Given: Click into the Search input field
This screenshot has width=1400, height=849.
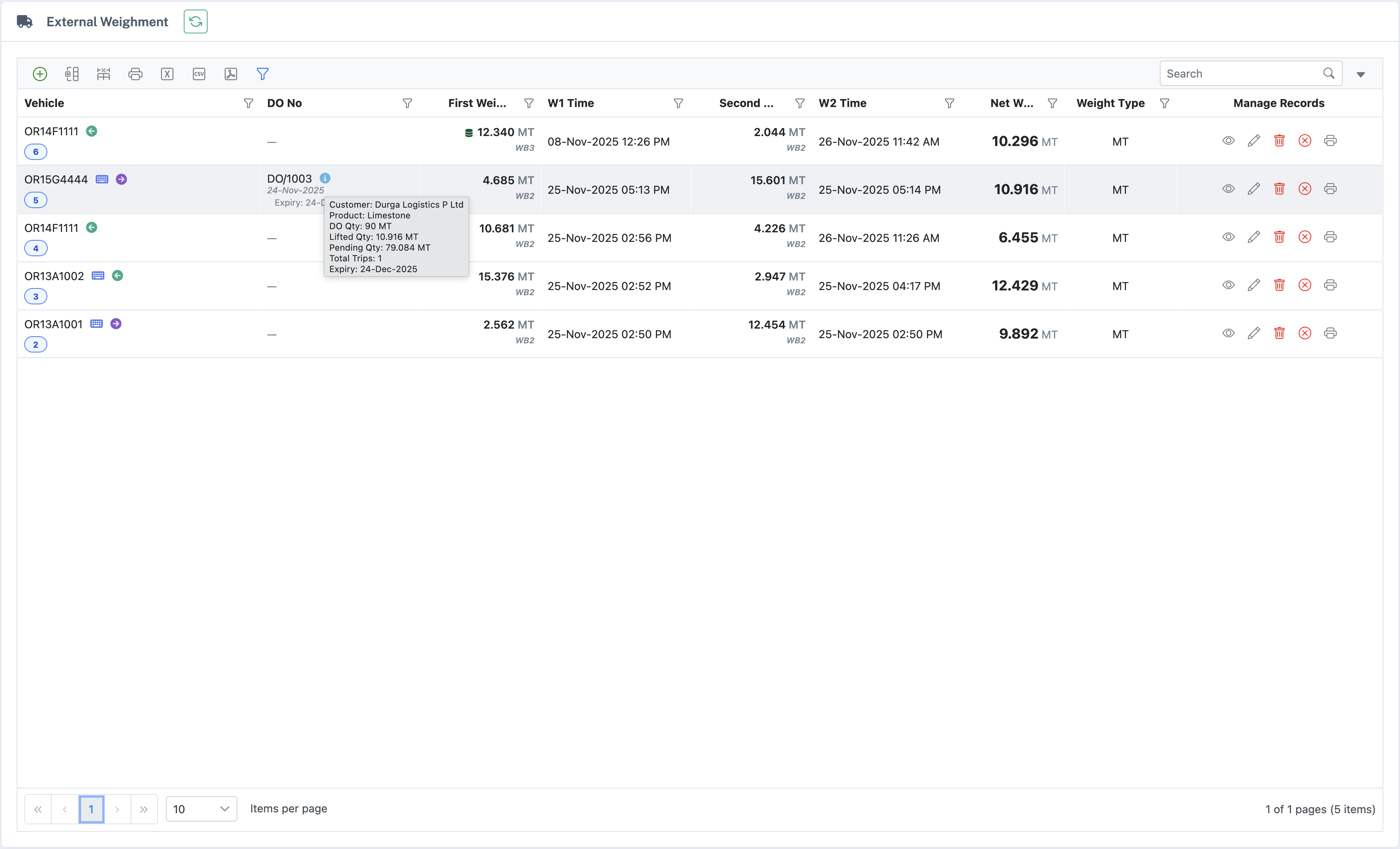Looking at the screenshot, I should [x=1241, y=74].
